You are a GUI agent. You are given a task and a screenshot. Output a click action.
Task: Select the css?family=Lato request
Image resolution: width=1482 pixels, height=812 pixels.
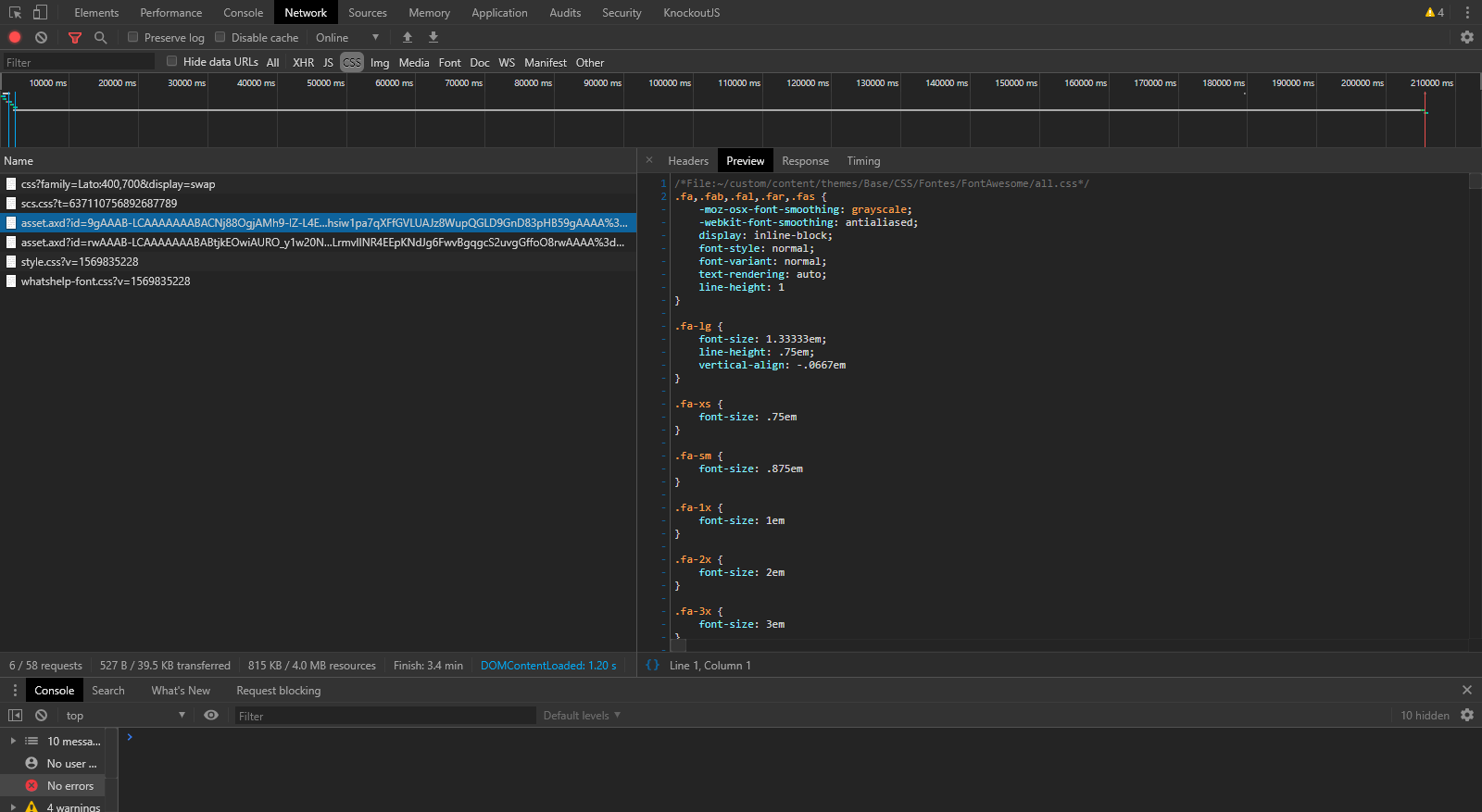[318, 183]
